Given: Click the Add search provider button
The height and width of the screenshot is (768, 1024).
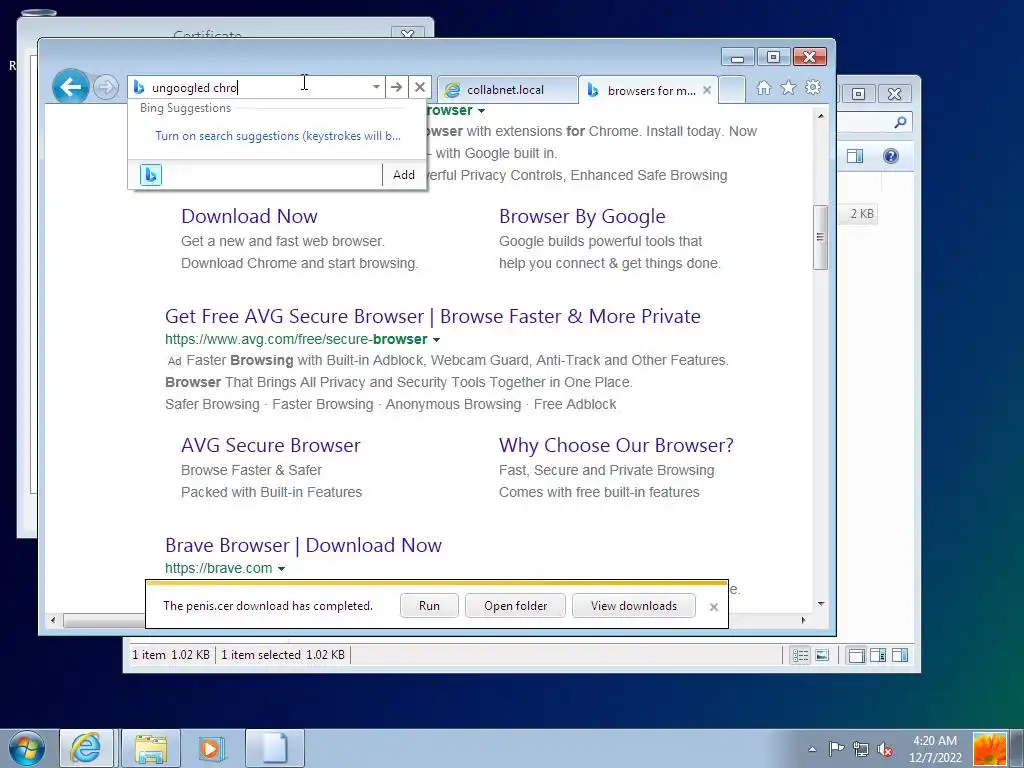Looking at the screenshot, I should (404, 175).
